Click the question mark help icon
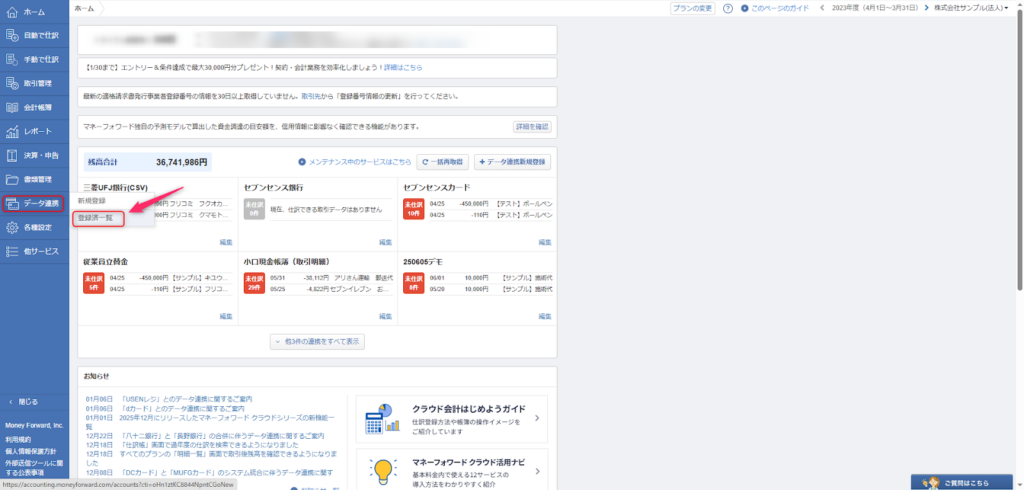The height and width of the screenshot is (490, 1024). (x=728, y=8)
